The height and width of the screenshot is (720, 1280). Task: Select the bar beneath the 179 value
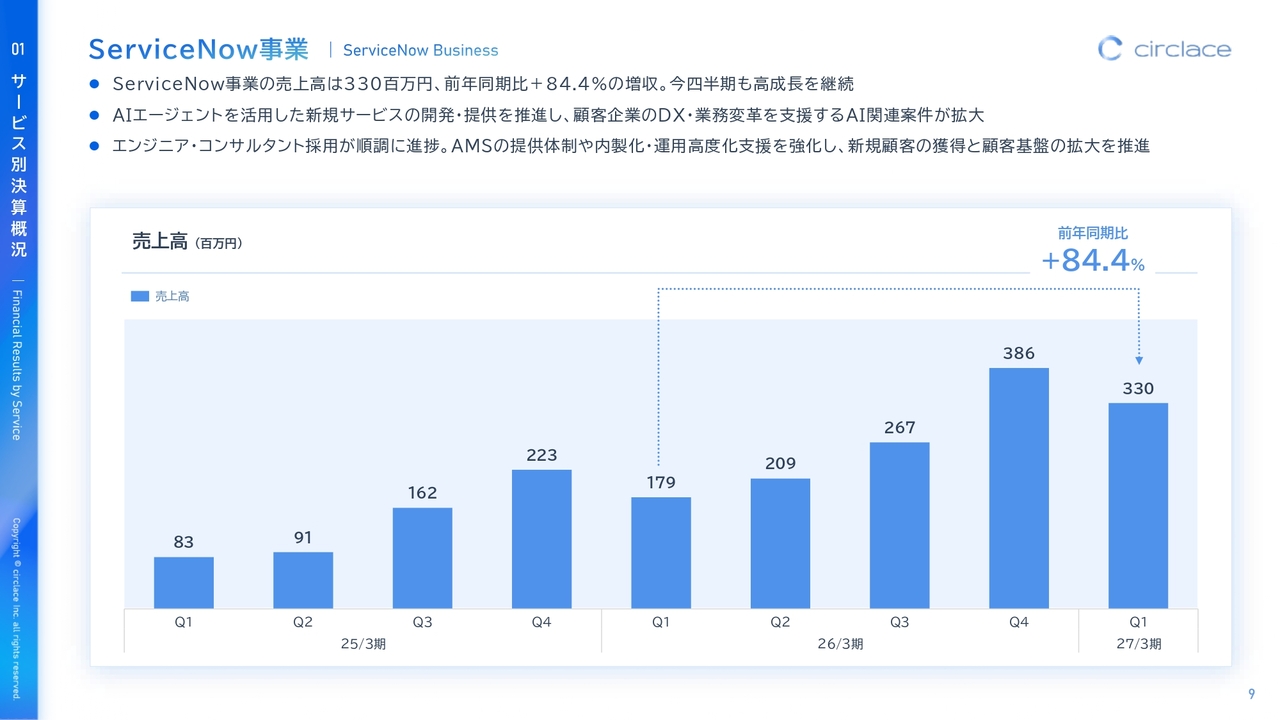point(661,553)
